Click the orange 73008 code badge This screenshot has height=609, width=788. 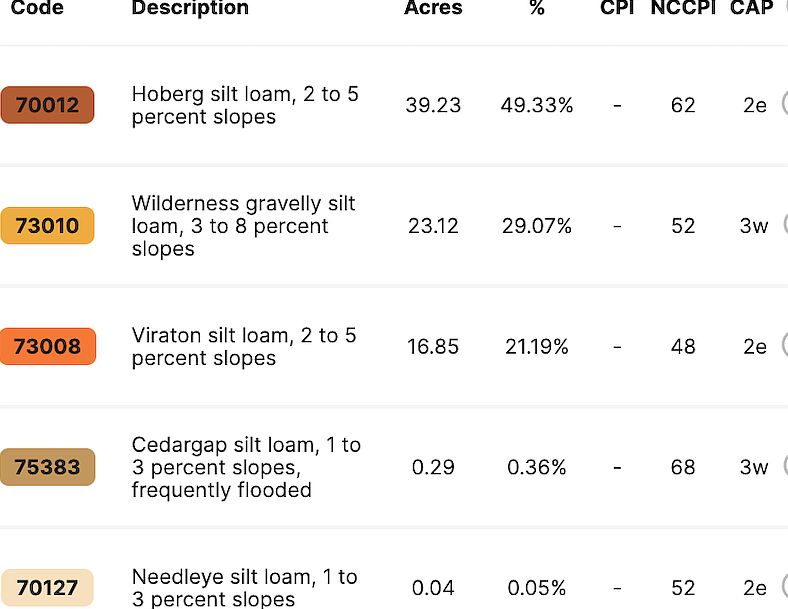coord(47,347)
